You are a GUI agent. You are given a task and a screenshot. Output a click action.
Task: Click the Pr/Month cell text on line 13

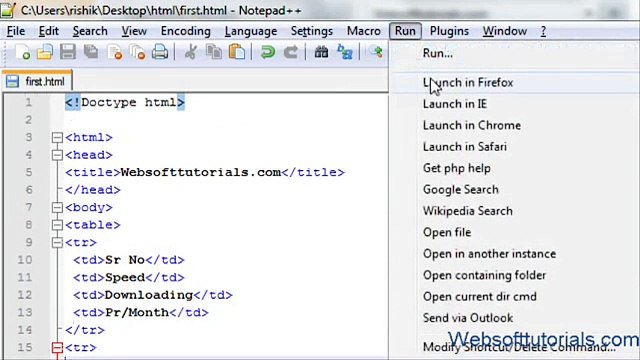pyautogui.click(x=137, y=313)
